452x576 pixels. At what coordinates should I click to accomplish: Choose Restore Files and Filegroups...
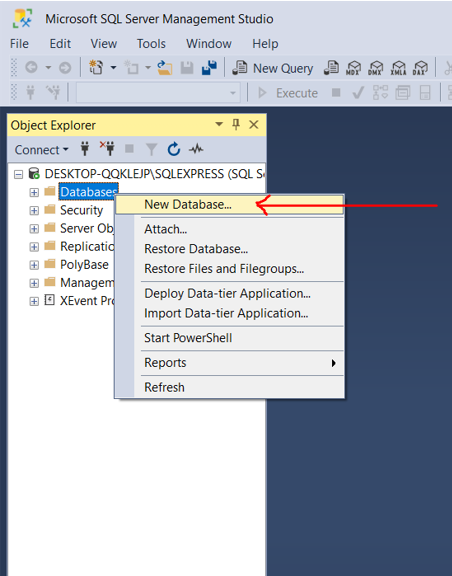230,269
